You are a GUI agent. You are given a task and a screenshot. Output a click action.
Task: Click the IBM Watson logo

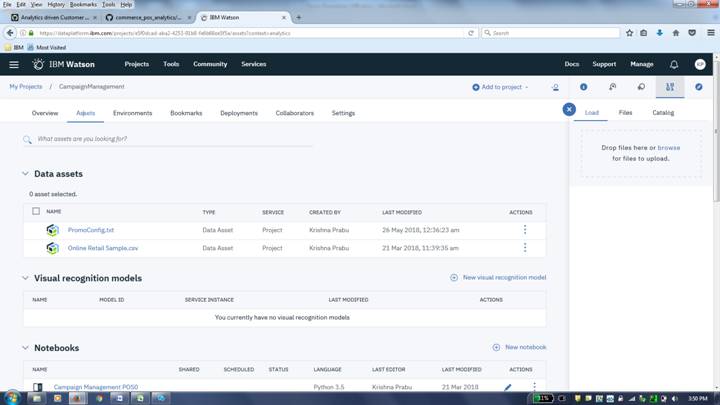coord(63,64)
